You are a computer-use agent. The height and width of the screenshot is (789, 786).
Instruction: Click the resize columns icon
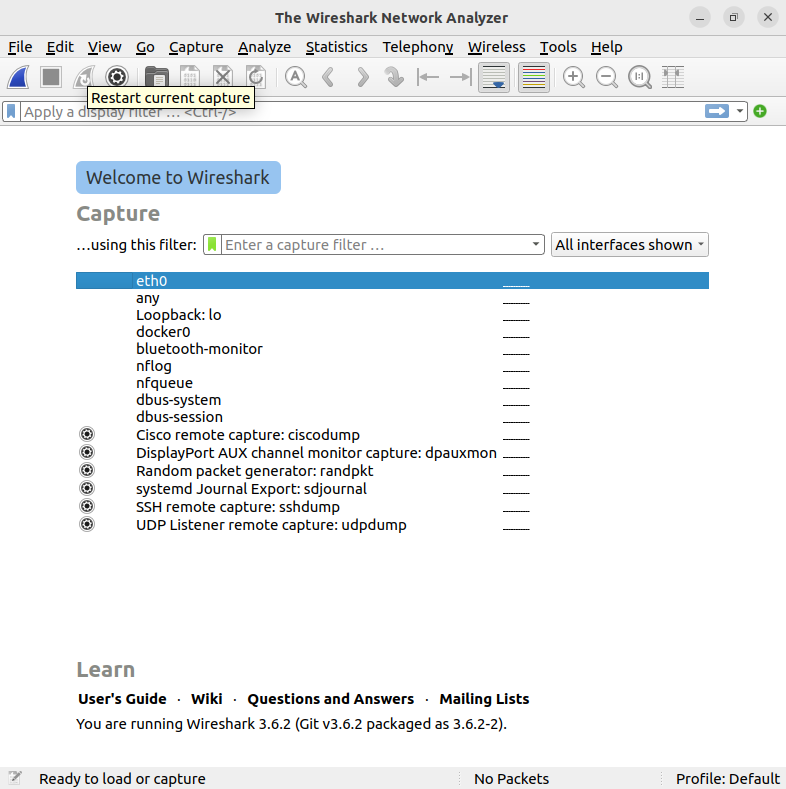point(673,77)
